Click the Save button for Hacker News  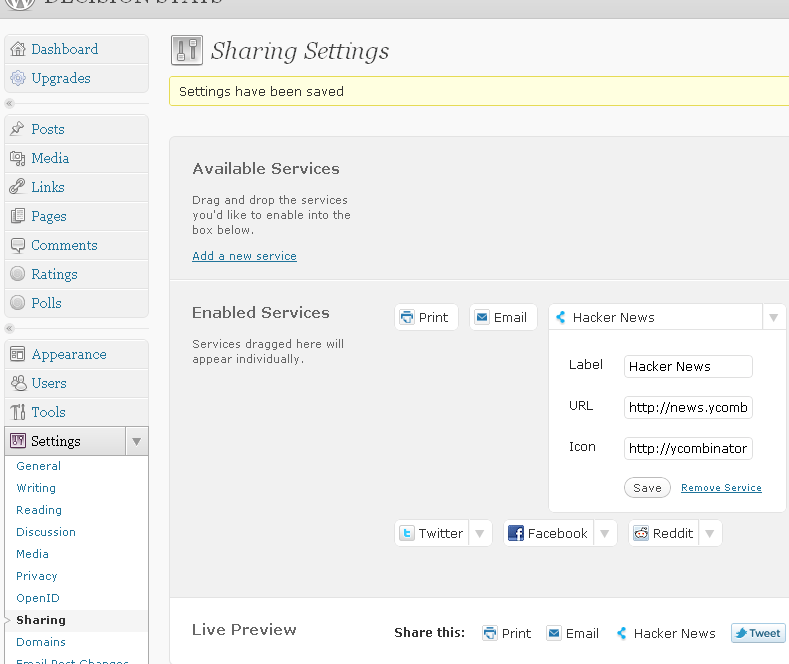point(647,488)
